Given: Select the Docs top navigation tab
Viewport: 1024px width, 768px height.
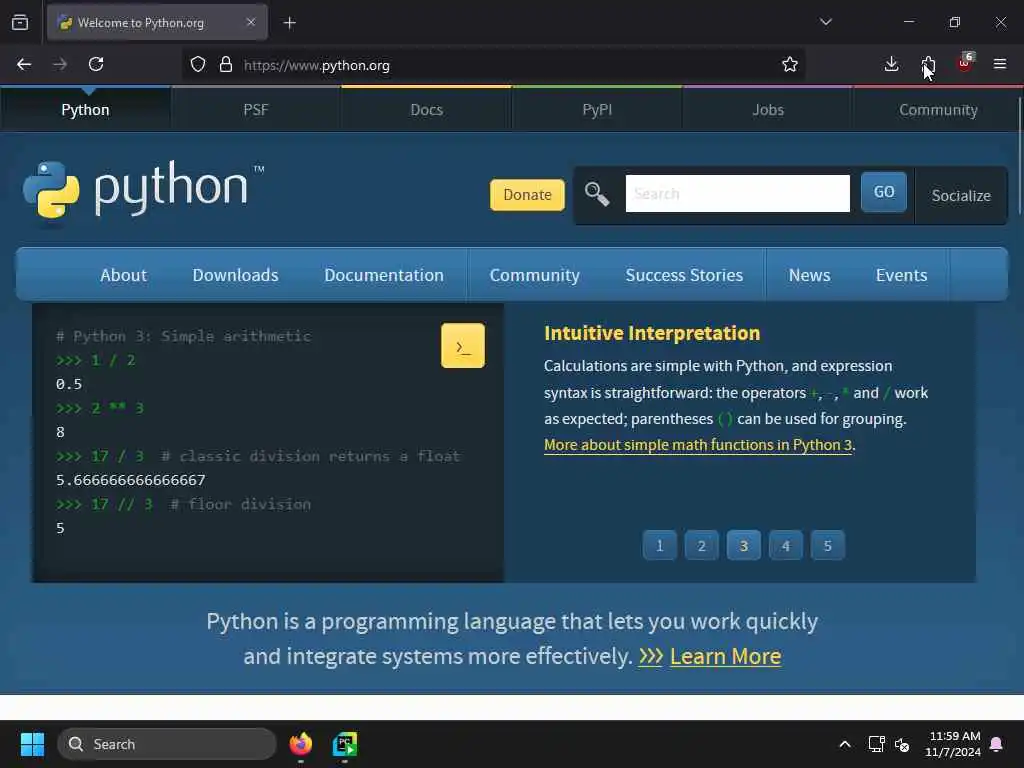Looking at the screenshot, I should tap(426, 110).
